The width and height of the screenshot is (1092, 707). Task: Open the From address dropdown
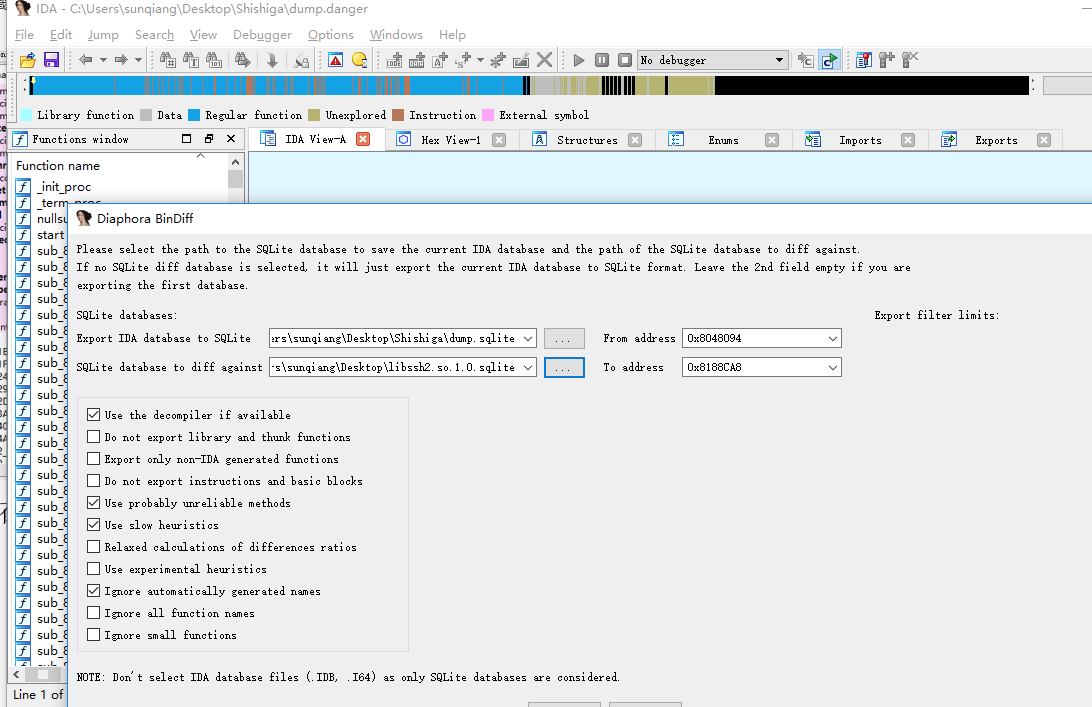[833, 339]
